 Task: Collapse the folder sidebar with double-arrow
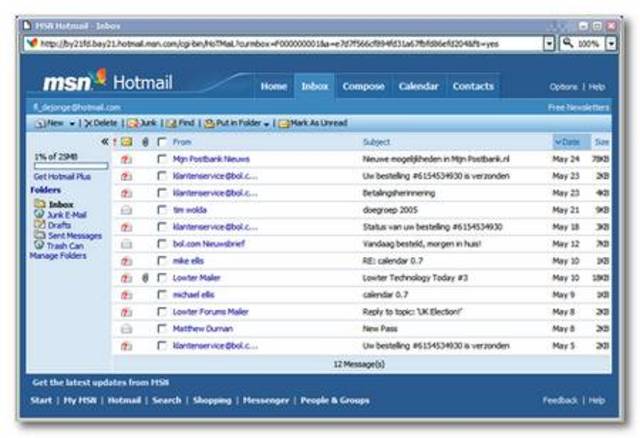pos(104,142)
